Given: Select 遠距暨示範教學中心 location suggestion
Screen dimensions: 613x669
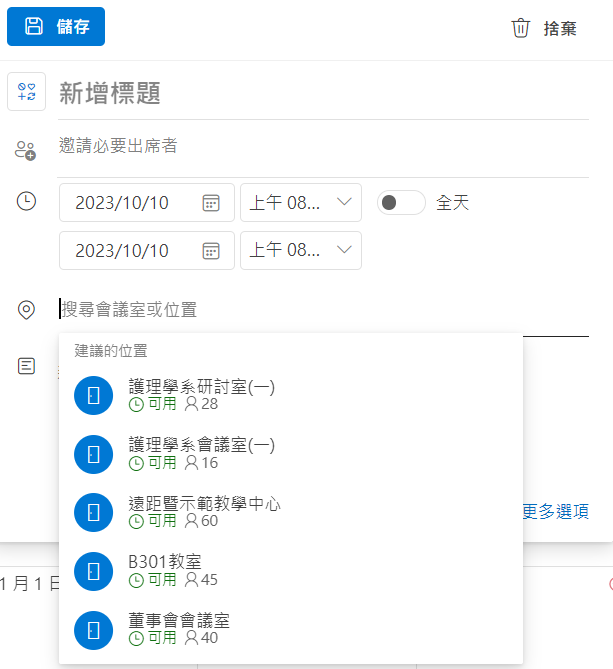Looking at the screenshot, I should [x=204, y=511].
